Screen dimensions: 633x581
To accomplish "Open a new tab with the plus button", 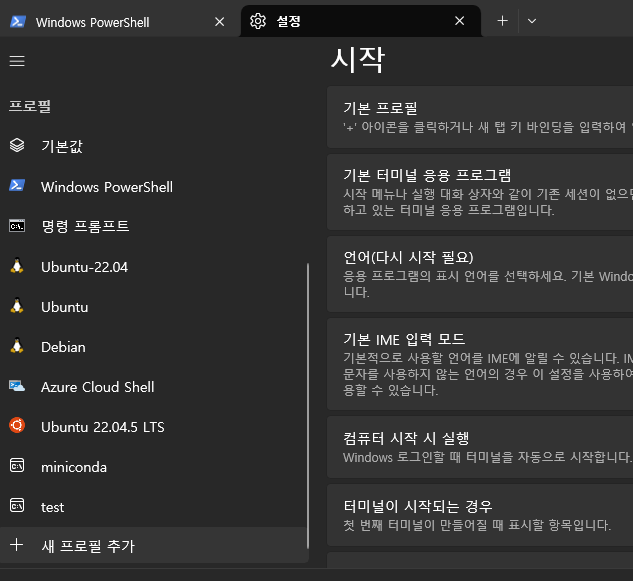I will 502,21.
